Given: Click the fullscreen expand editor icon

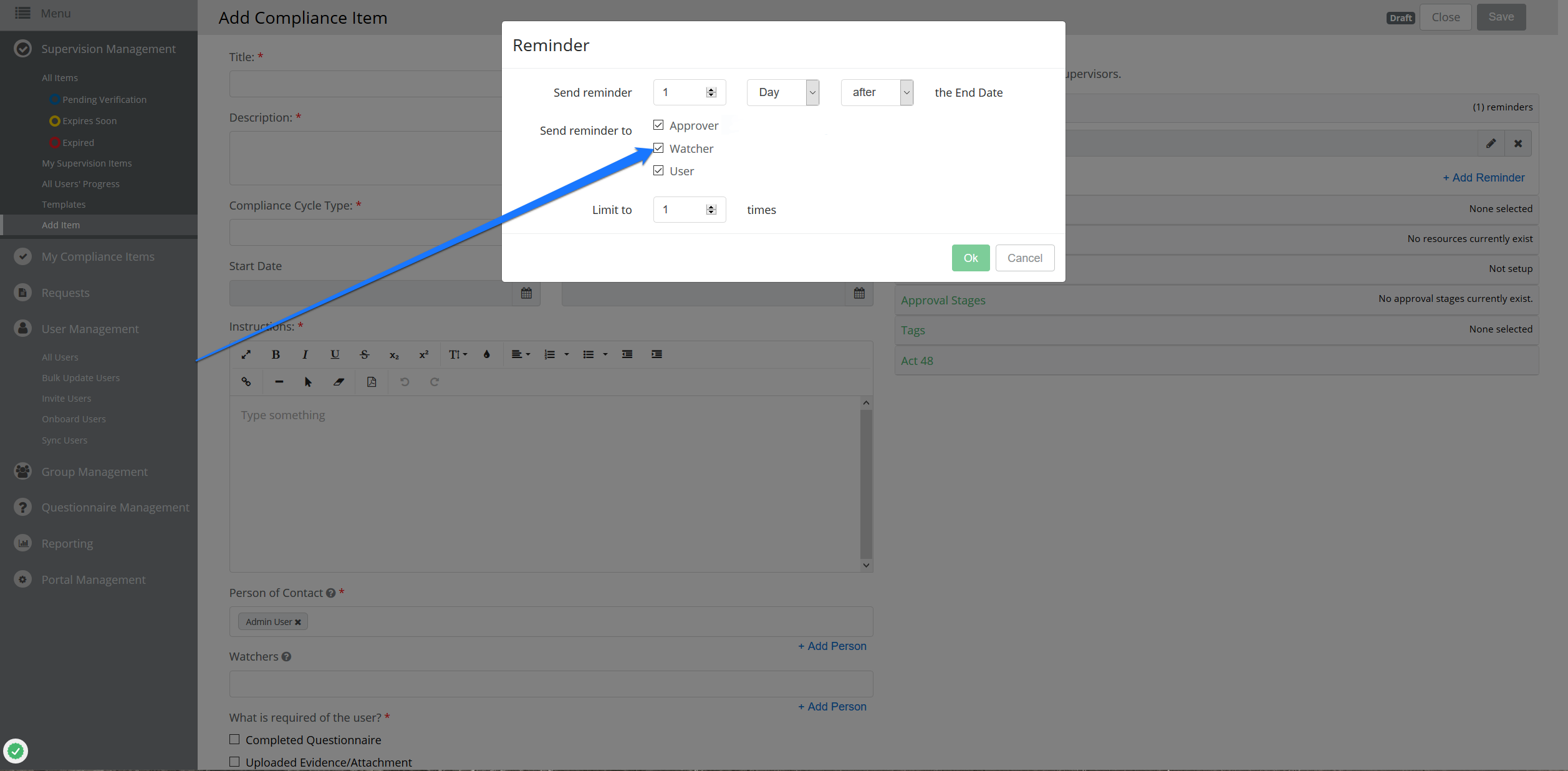Looking at the screenshot, I should coord(246,354).
